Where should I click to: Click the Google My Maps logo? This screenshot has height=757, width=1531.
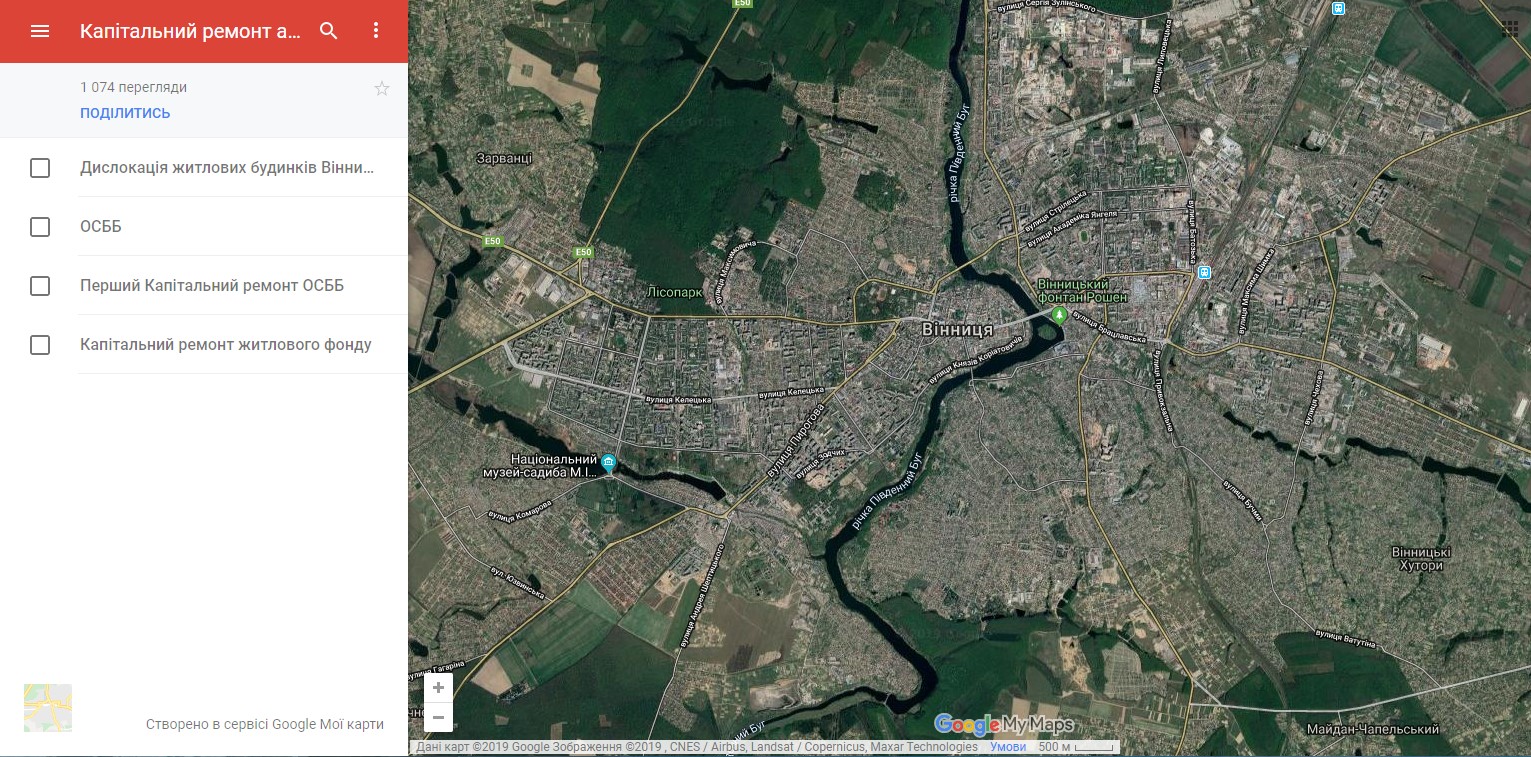point(1003,725)
